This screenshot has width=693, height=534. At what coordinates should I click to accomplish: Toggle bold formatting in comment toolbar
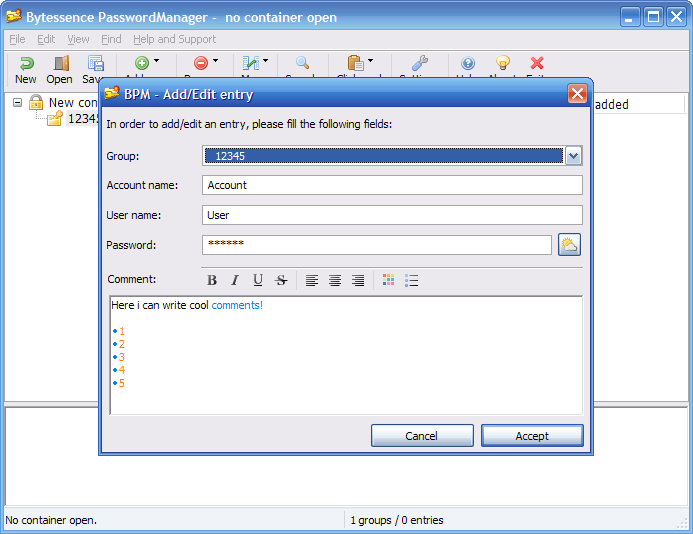coord(212,280)
